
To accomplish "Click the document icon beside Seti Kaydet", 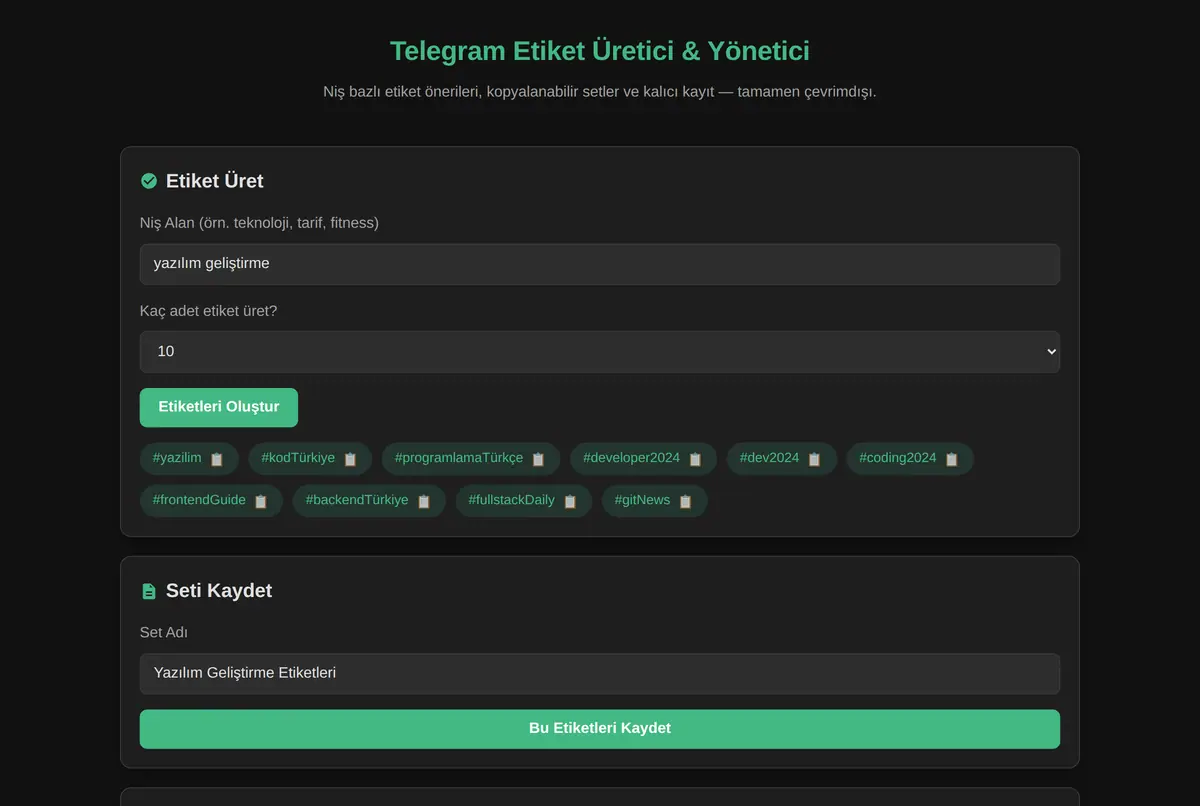I will tap(149, 591).
